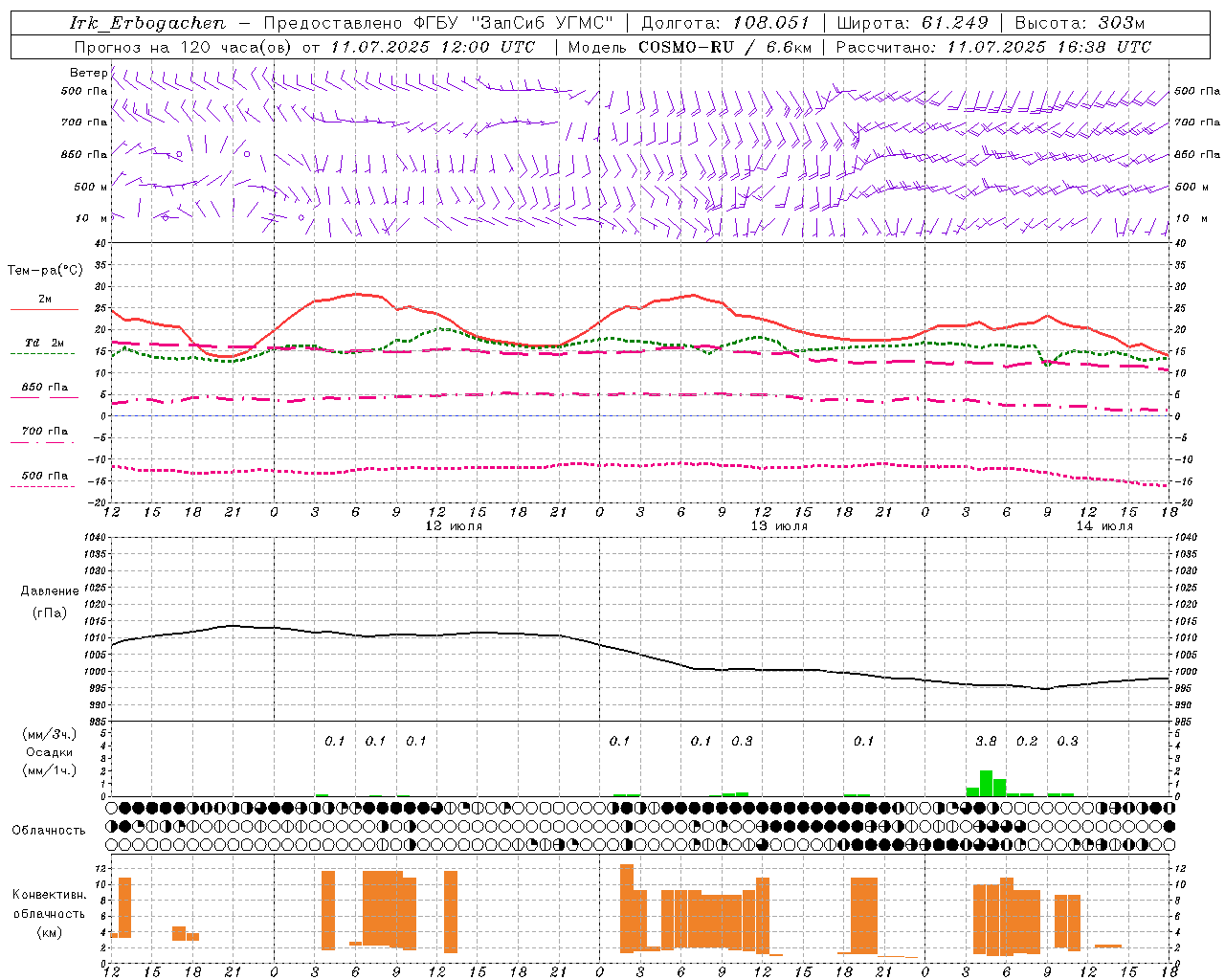The image size is (1225, 980).
Task: Click the tallest green precipitation bar
Action: [986, 783]
